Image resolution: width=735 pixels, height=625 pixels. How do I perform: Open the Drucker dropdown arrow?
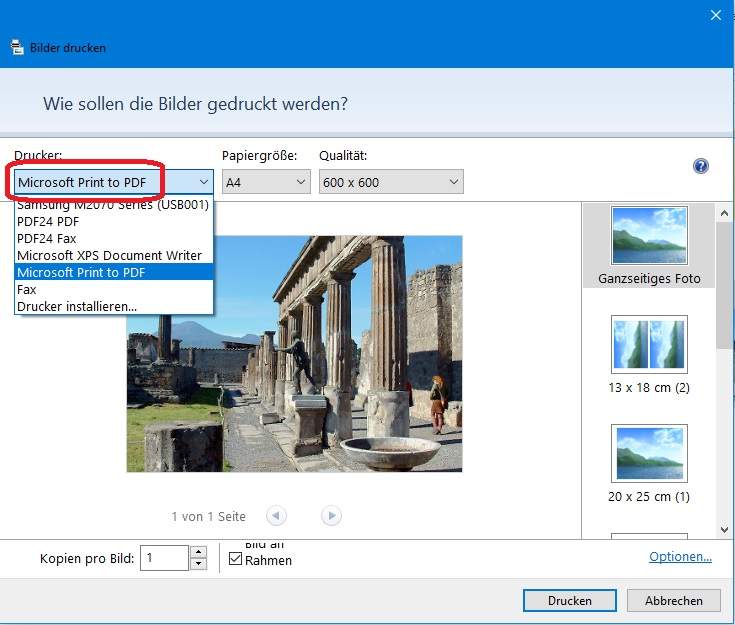203,182
